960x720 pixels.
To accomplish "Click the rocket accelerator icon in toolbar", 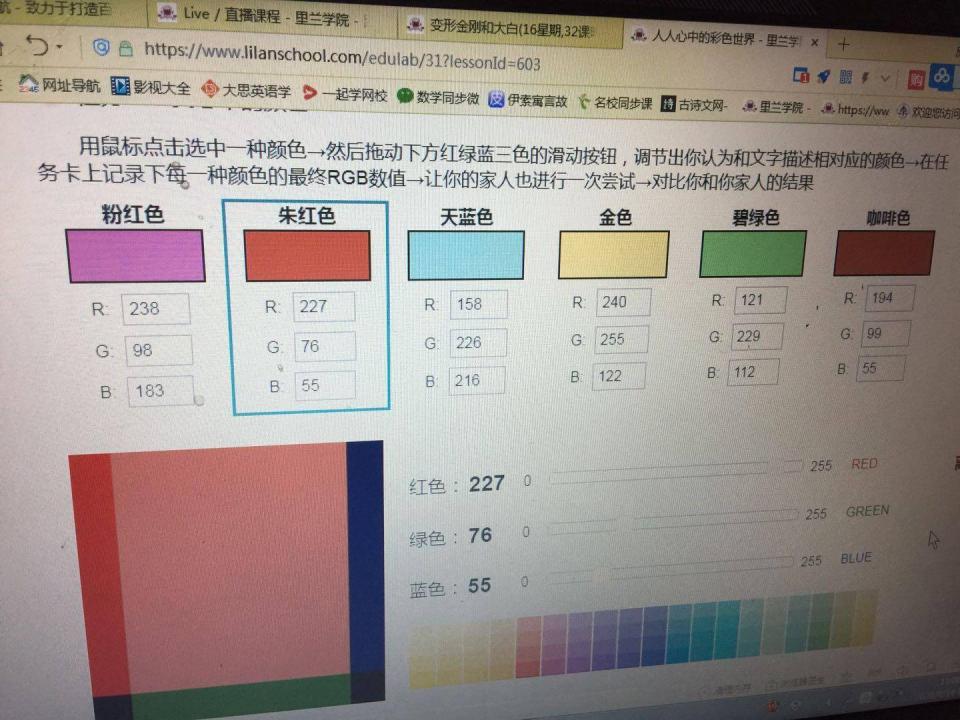I will click(x=824, y=76).
